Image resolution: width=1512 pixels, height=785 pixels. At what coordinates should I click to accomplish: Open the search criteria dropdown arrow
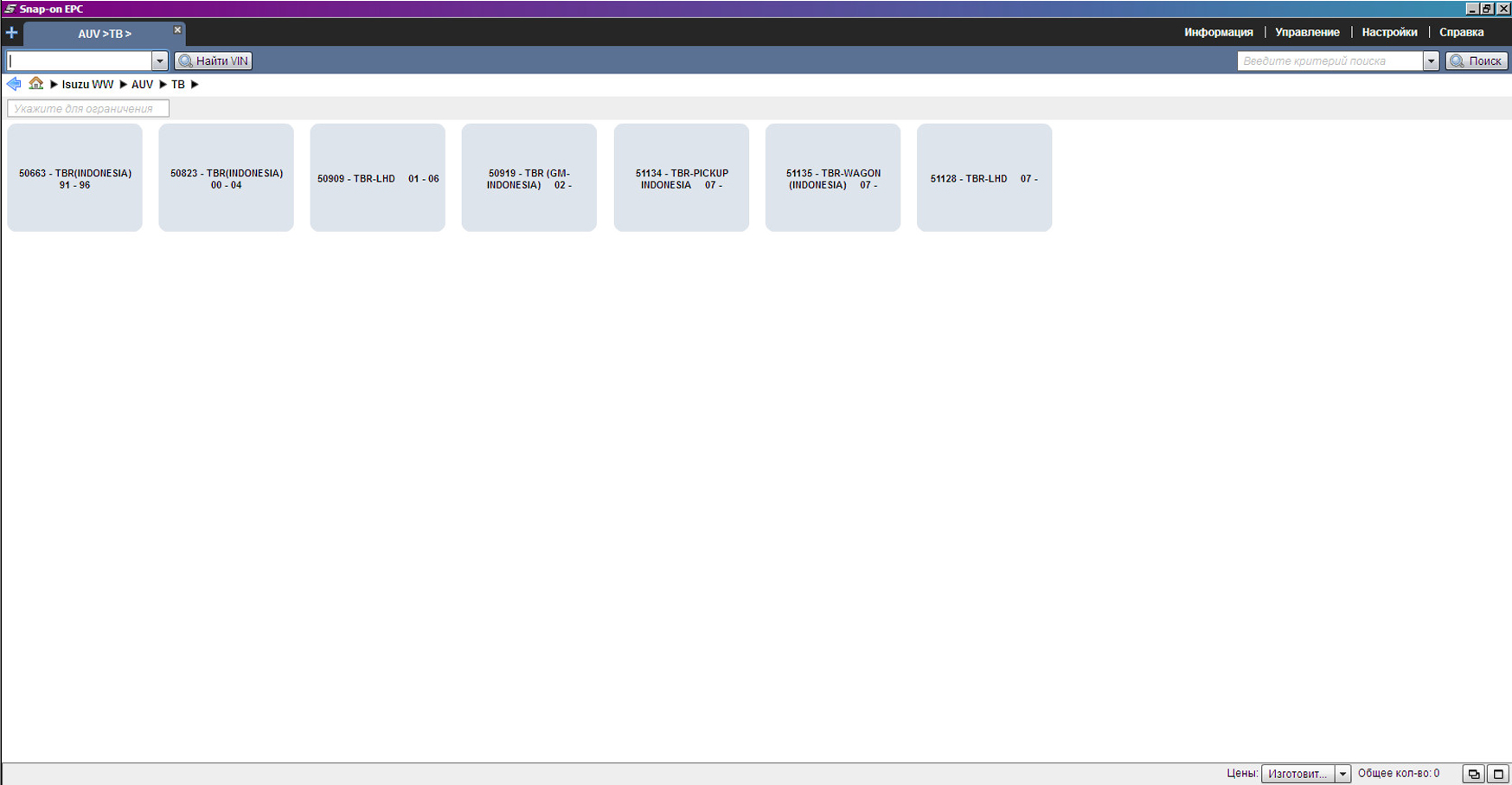click(x=1431, y=61)
